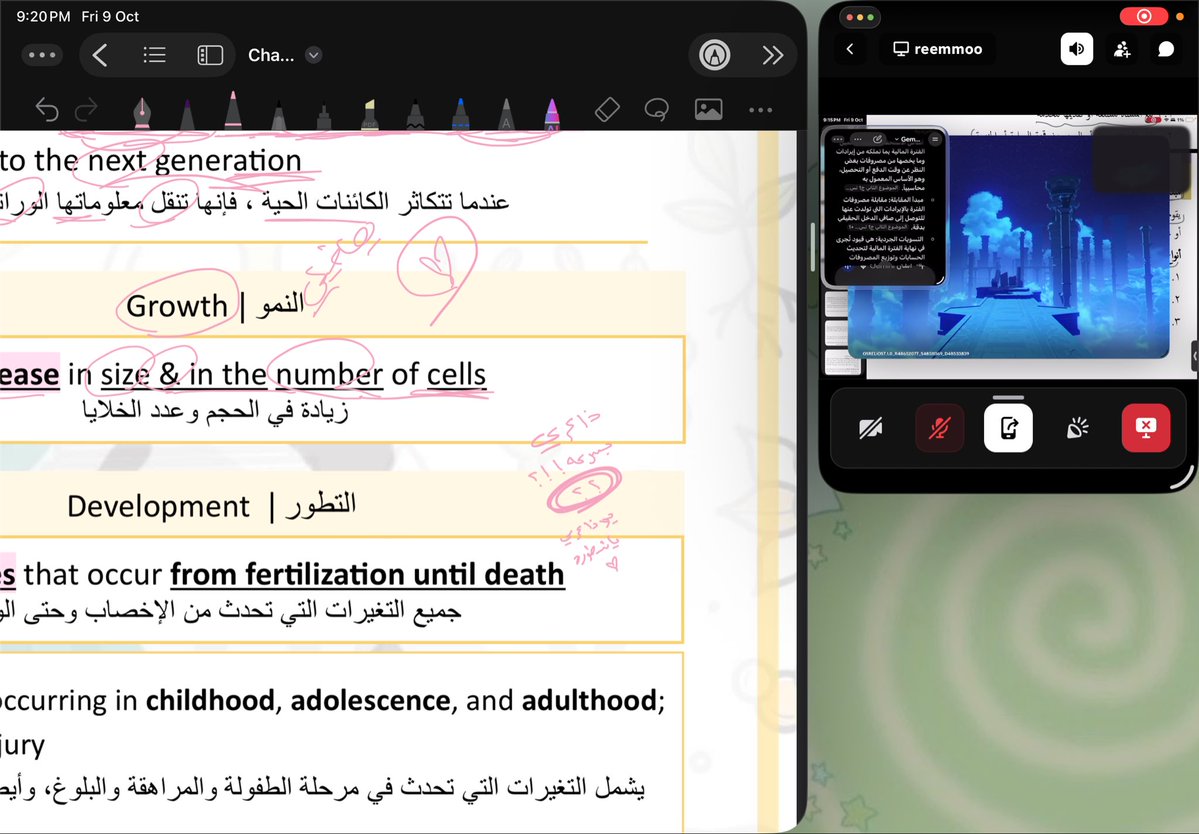
Task: Collapse toolbar with double-chevron arrows
Action: click(773, 55)
